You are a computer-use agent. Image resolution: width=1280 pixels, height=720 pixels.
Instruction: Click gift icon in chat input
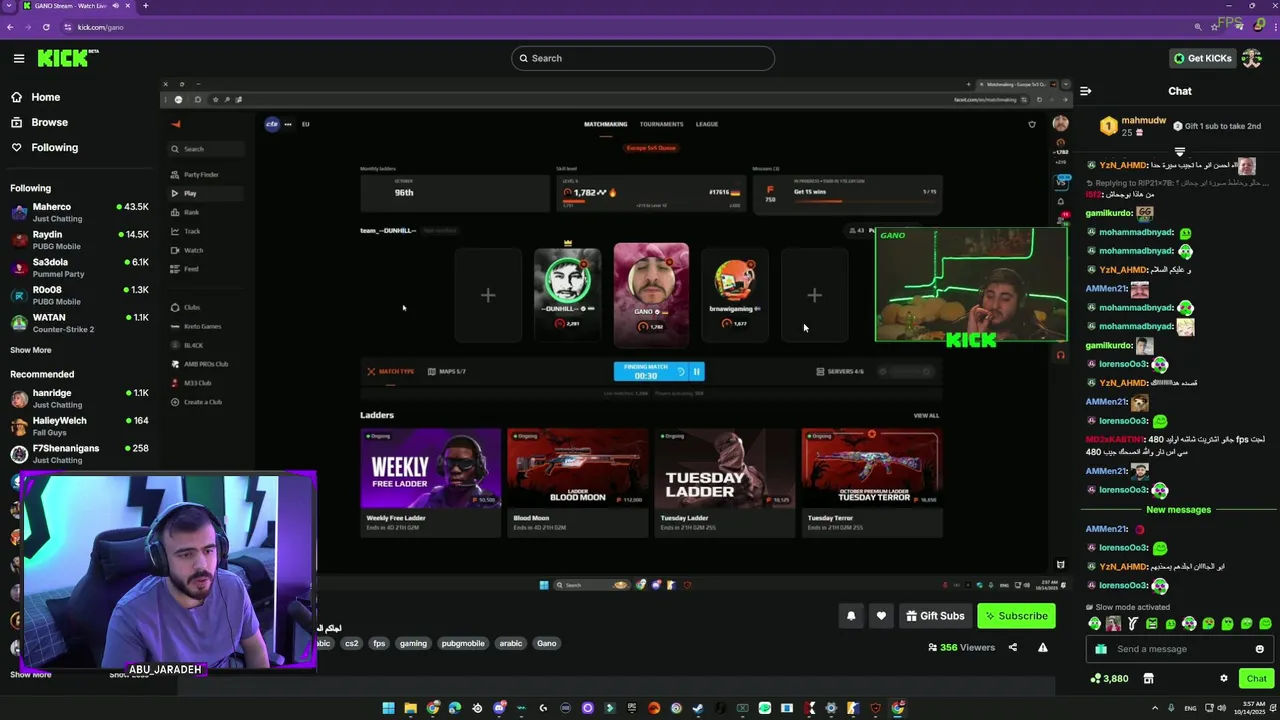coord(1101,649)
